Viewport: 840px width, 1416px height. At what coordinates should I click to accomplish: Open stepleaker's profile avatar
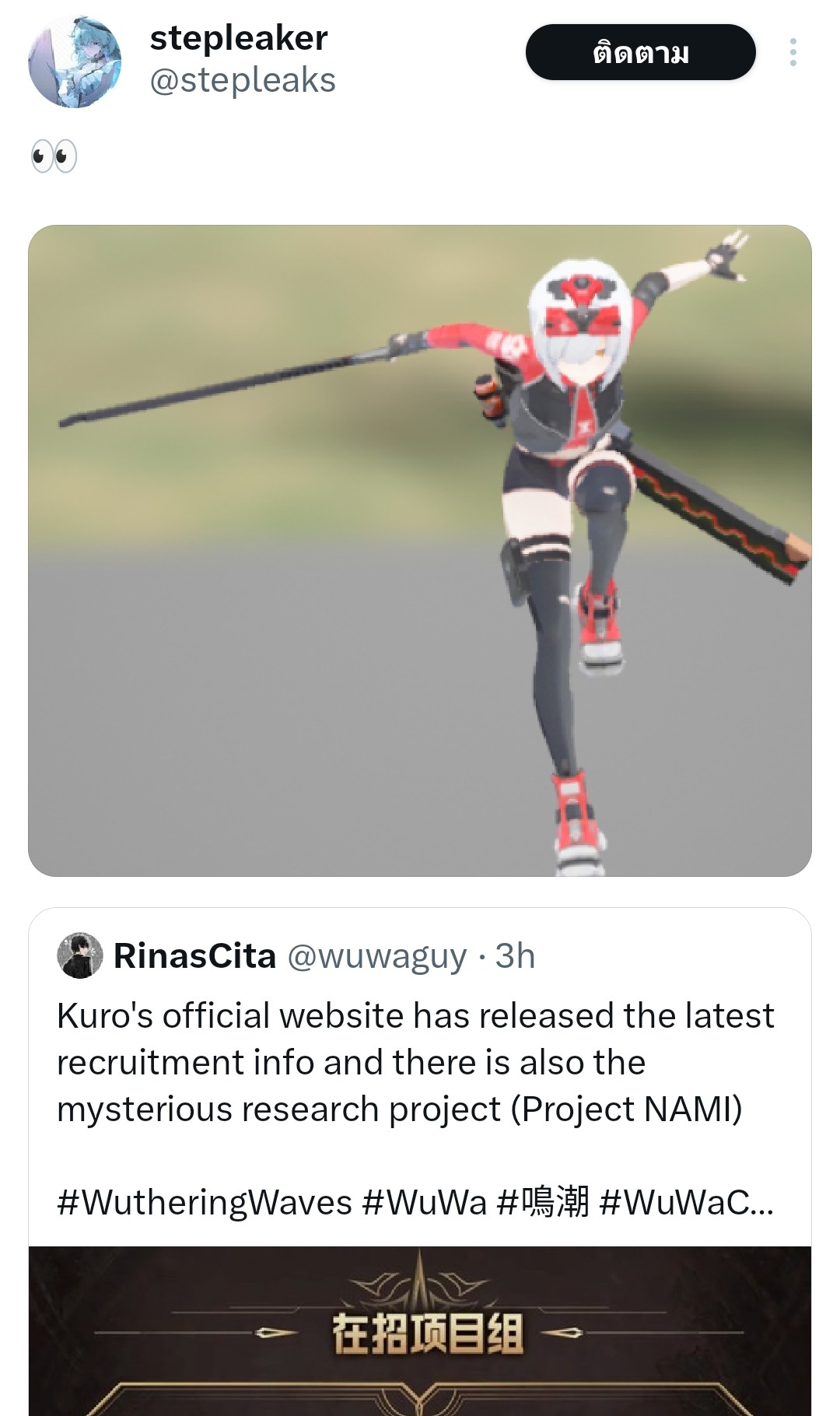(75, 62)
